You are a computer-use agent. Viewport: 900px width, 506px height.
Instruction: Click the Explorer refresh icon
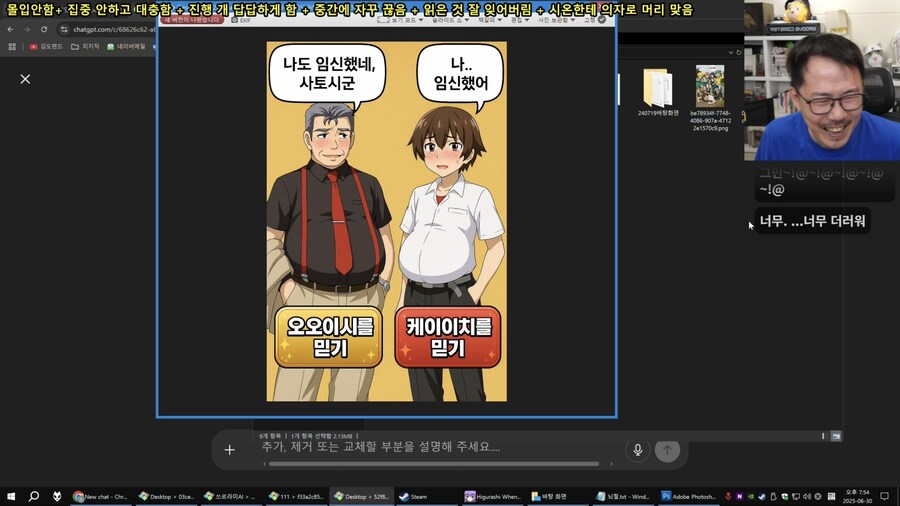click(x=739, y=53)
